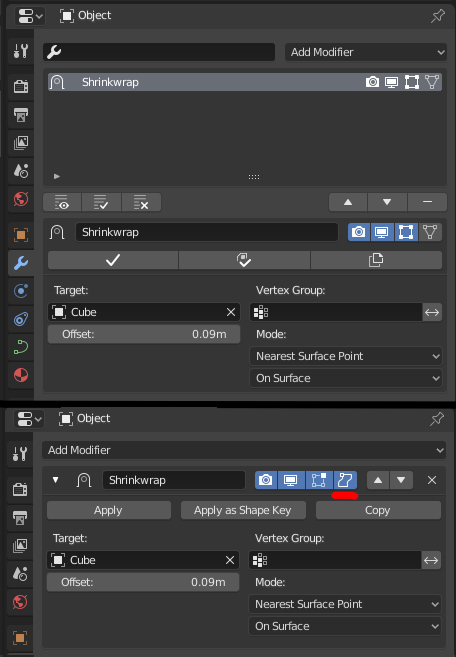Viewport: 456px width, 657px height.
Task: Click the upper Shrinkwrap name field
Action: click(x=207, y=232)
